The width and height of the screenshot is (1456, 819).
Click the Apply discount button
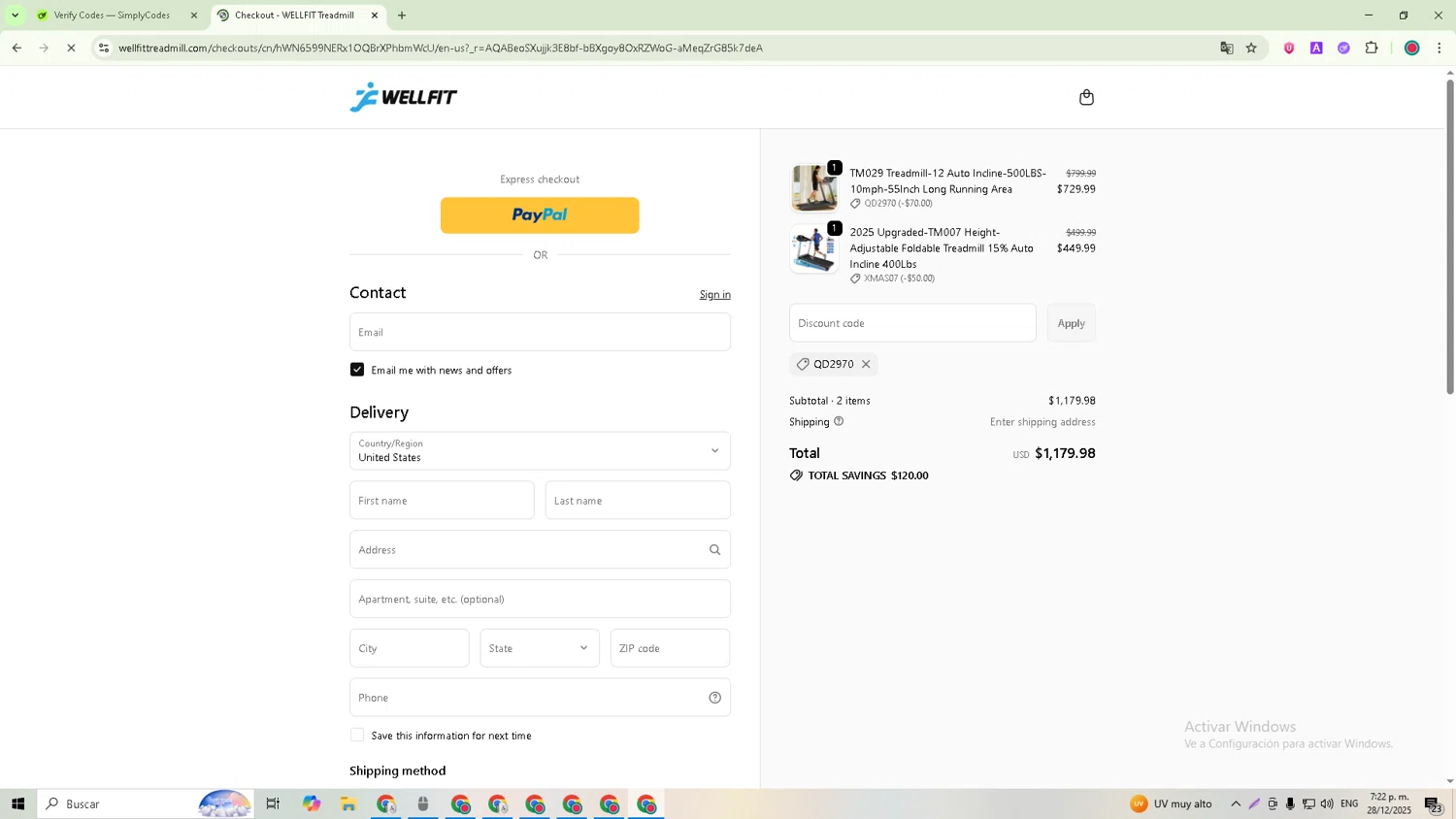tap(1072, 323)
